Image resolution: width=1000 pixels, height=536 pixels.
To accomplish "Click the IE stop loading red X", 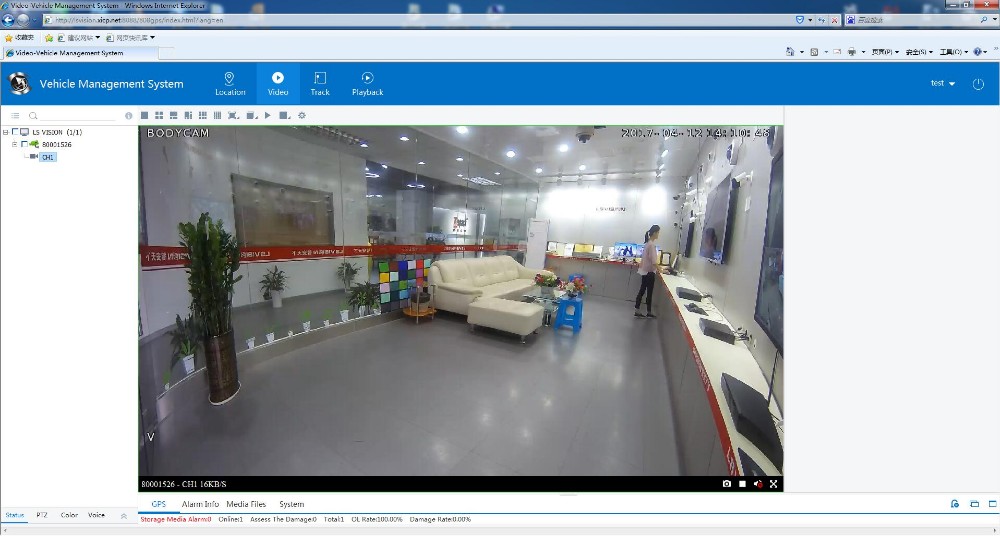I will [834, 20].
